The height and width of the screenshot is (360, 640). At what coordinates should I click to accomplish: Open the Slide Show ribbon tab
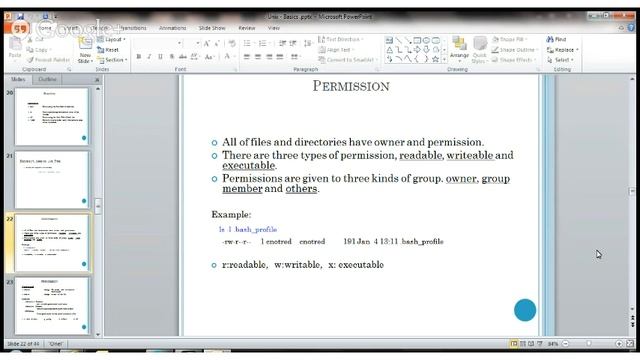coord(212,28)
